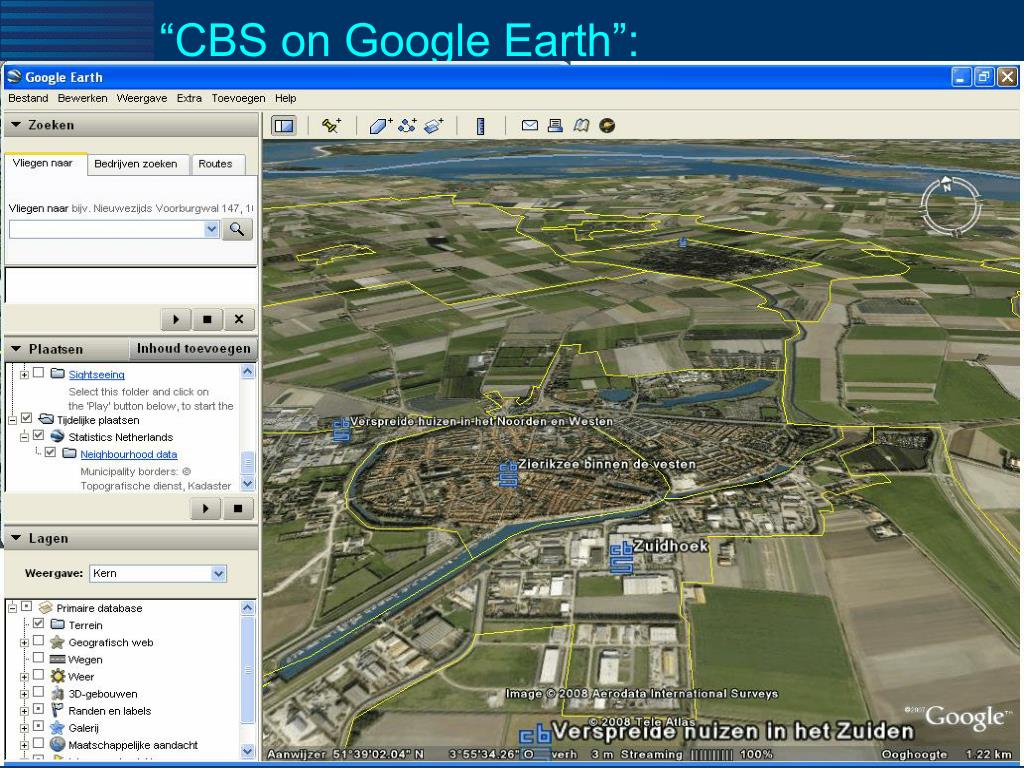
Task: Click the Vliegen naar search input field
Action: (106, 229)
